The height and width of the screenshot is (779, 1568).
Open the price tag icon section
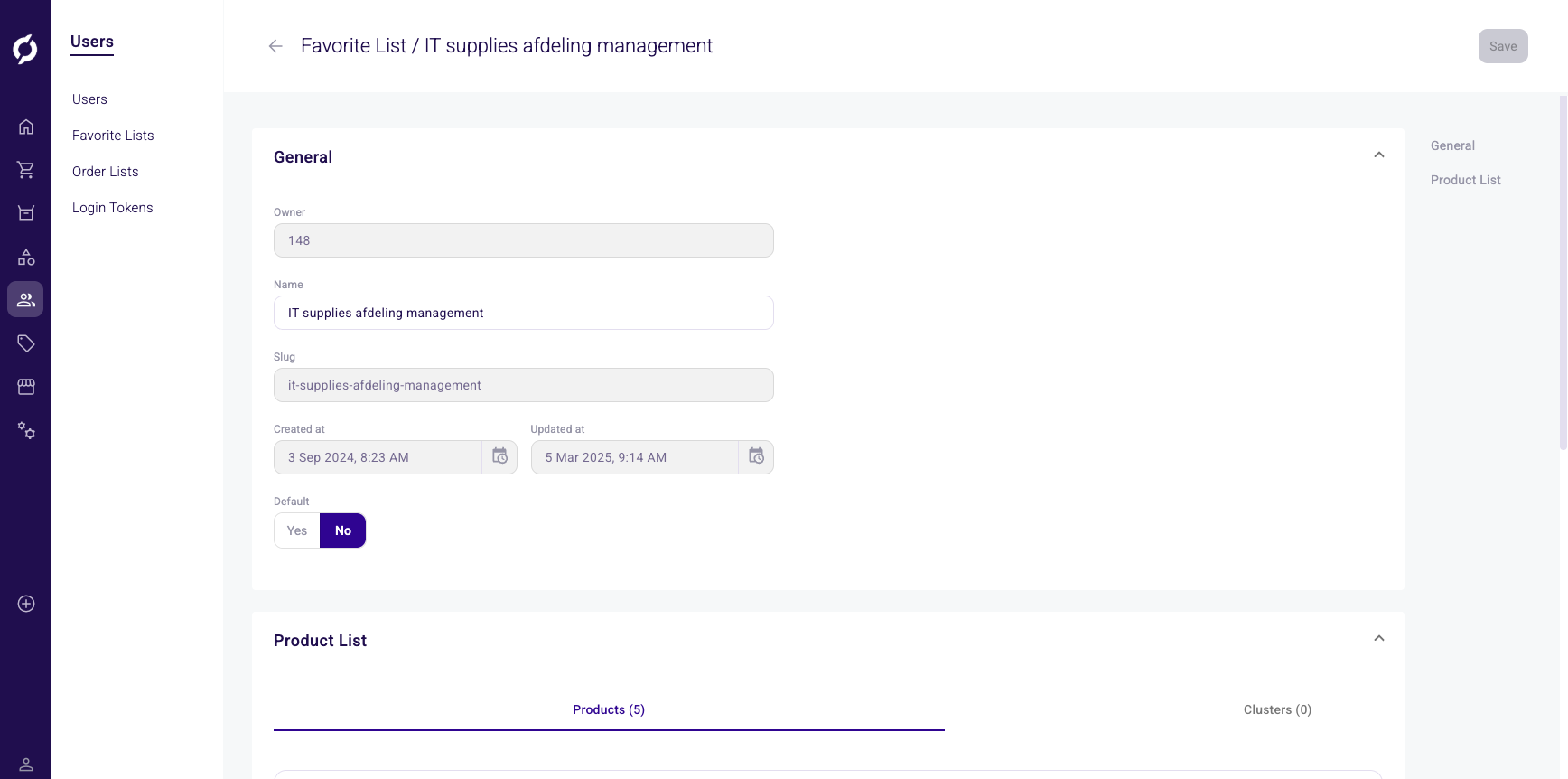pyautogui.click(x=26, y=343)
